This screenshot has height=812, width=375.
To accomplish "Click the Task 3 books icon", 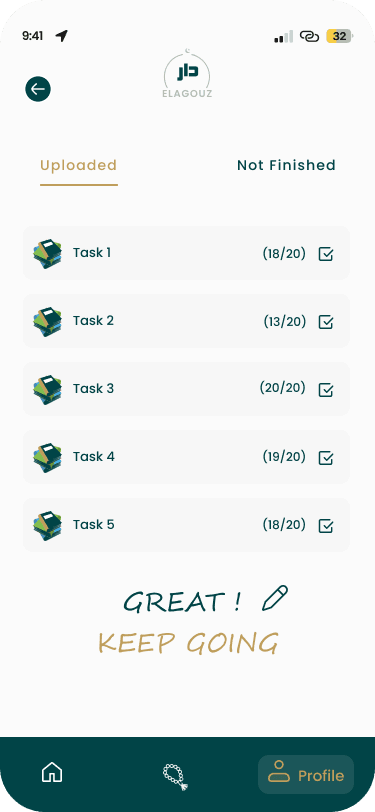I will pyautogui.click(x=47, y=389).
